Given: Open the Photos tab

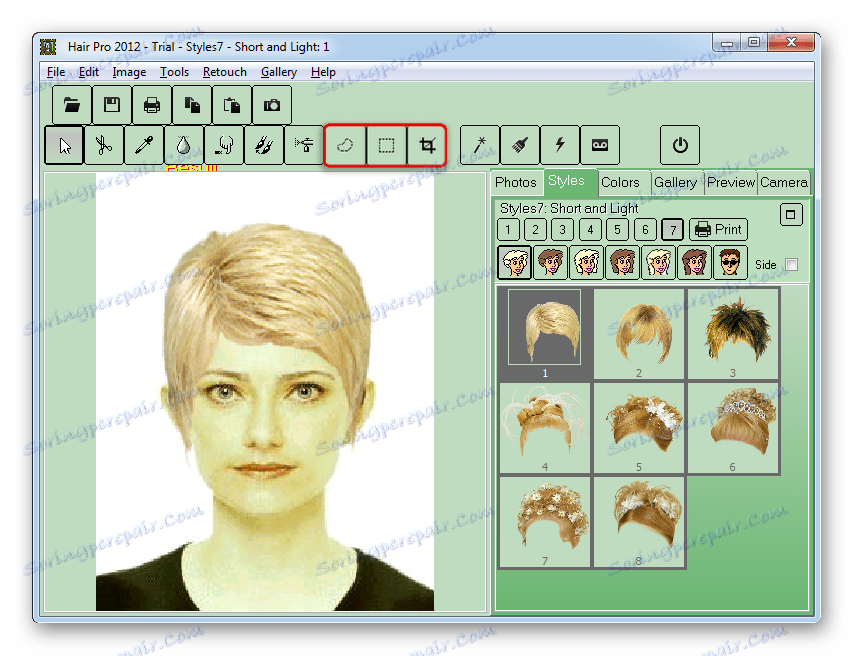Looking at the screenshot, I should tap(516, 182).
